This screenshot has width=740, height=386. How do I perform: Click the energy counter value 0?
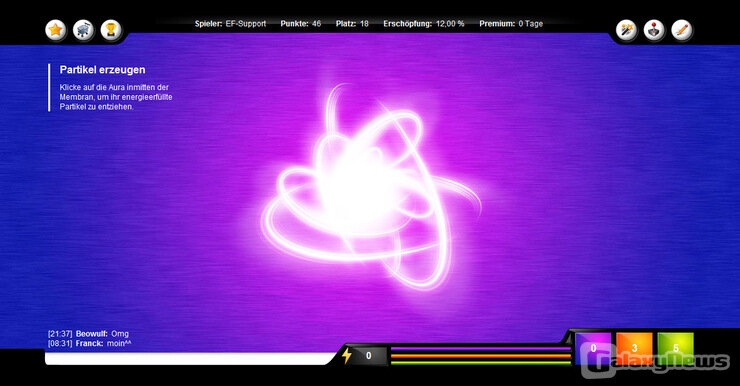[369, 355]
